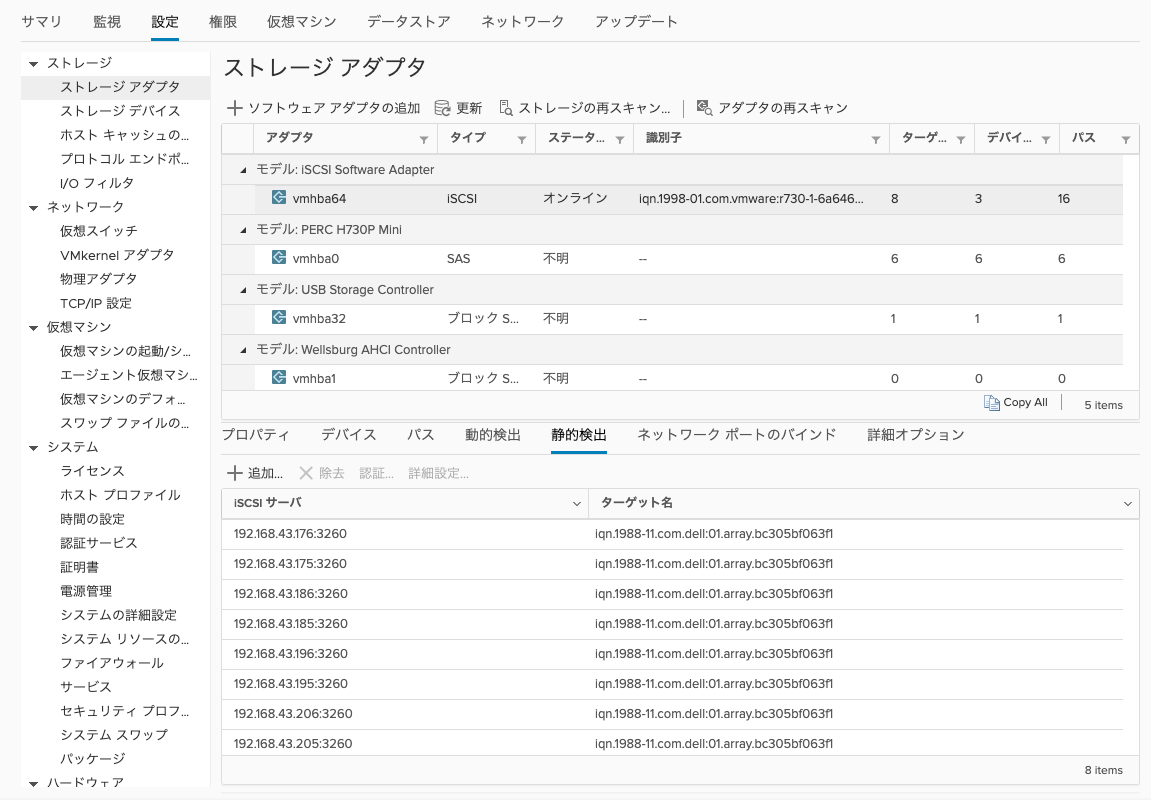Collapse the 仮想マシン section in sidebar
The height and width of the screenshot is (800, 1151).
(33, 328)
